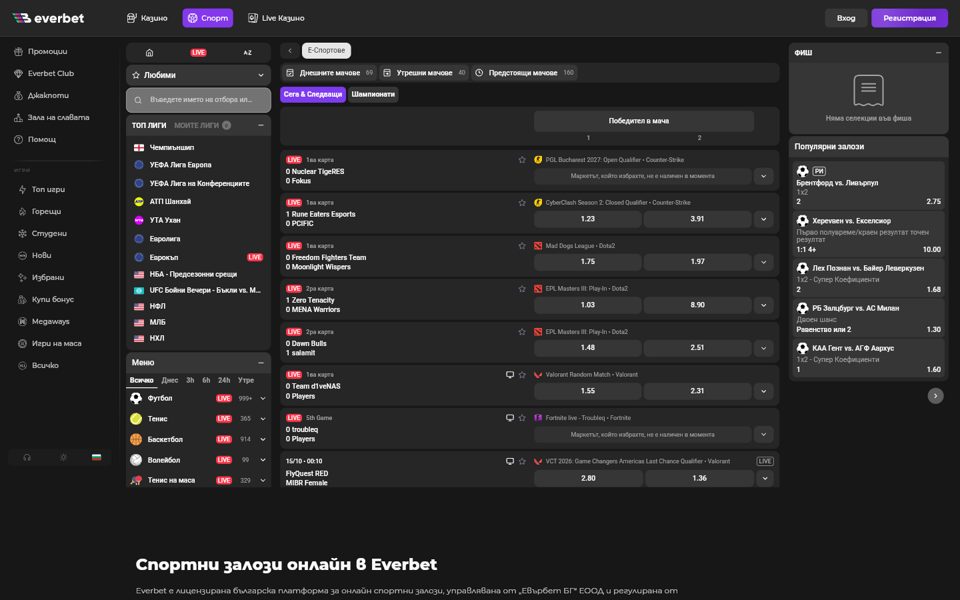Image resolution: width=960 pixels, height=600 pixels.
Task: Select Предстоящи мачове filter tab
Action: click(x=524, y=72)
